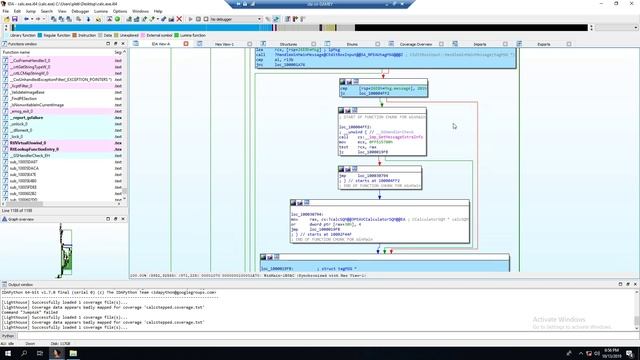Close the Graph overview panel
640x360 pixels.
click(x=123, y=219)
